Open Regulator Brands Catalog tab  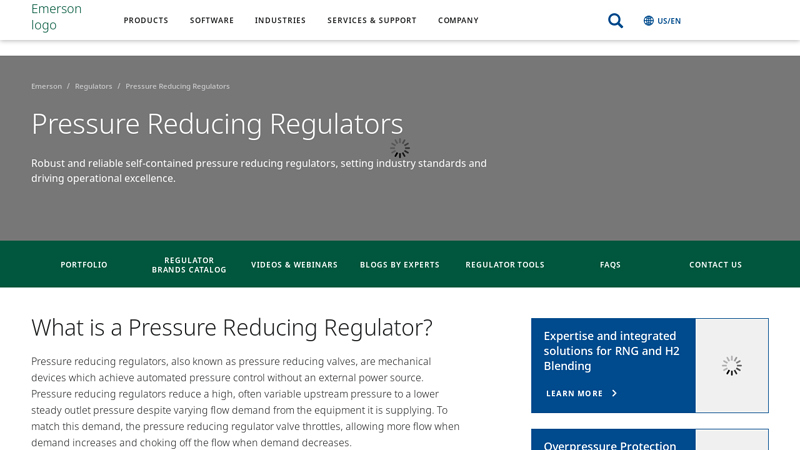(189, 265)
